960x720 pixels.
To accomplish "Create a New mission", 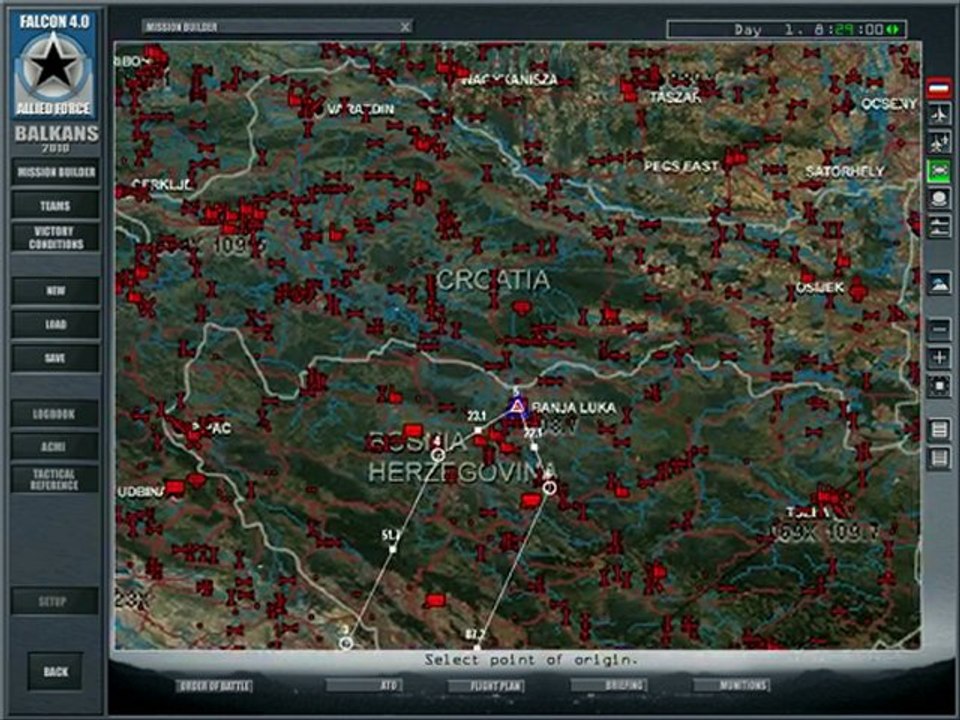I will 55,291.
